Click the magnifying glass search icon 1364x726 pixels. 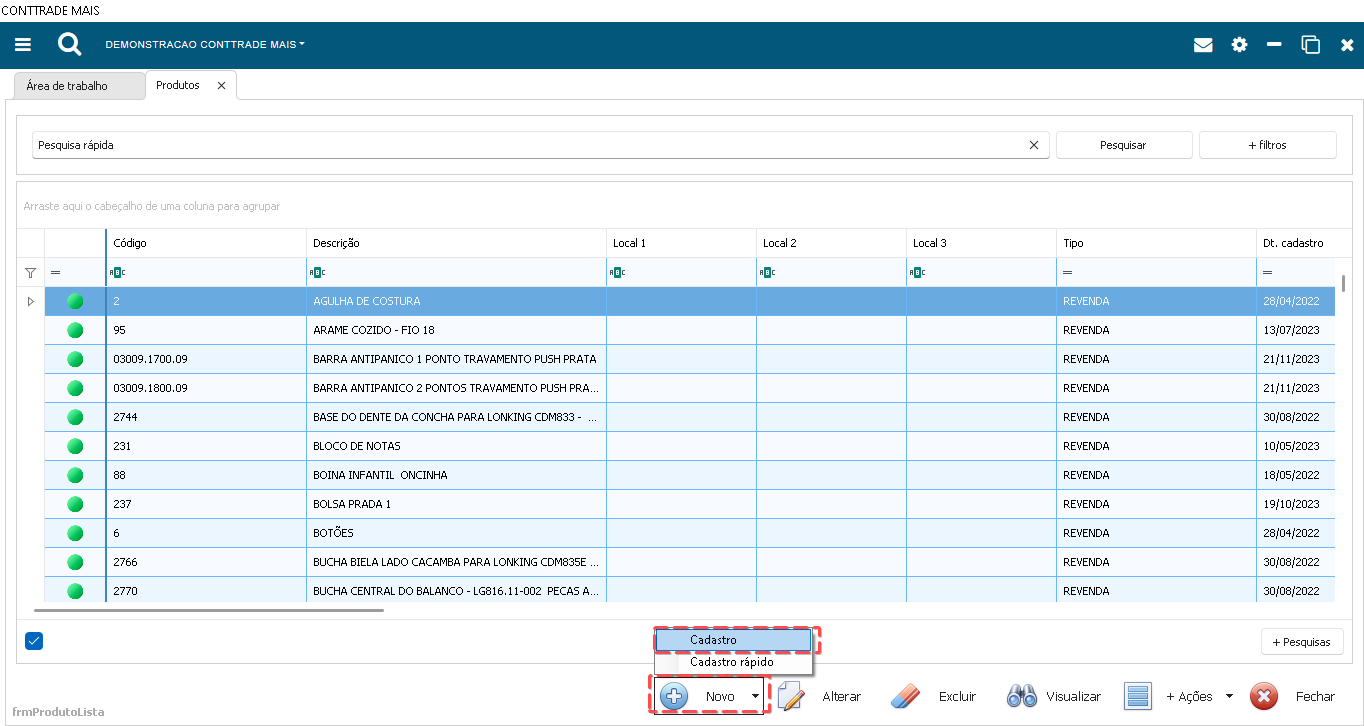(69, 45)
